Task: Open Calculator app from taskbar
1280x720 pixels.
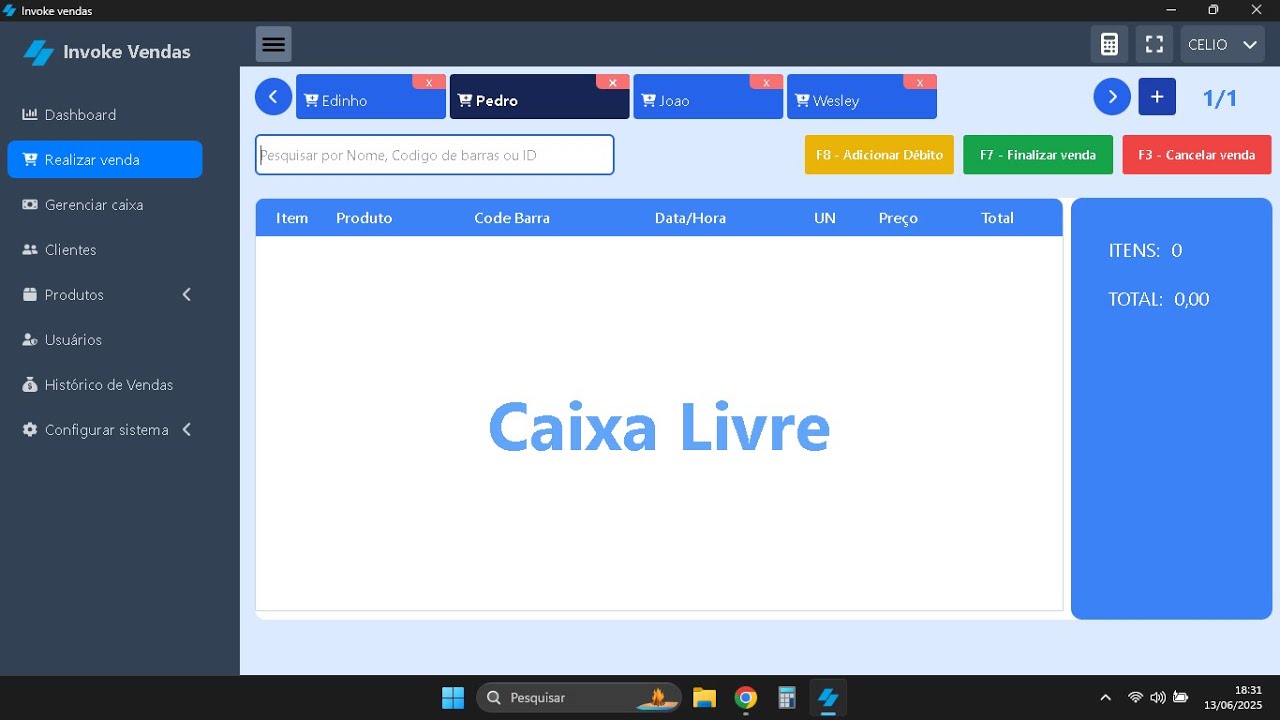Action: click(787, 698)
